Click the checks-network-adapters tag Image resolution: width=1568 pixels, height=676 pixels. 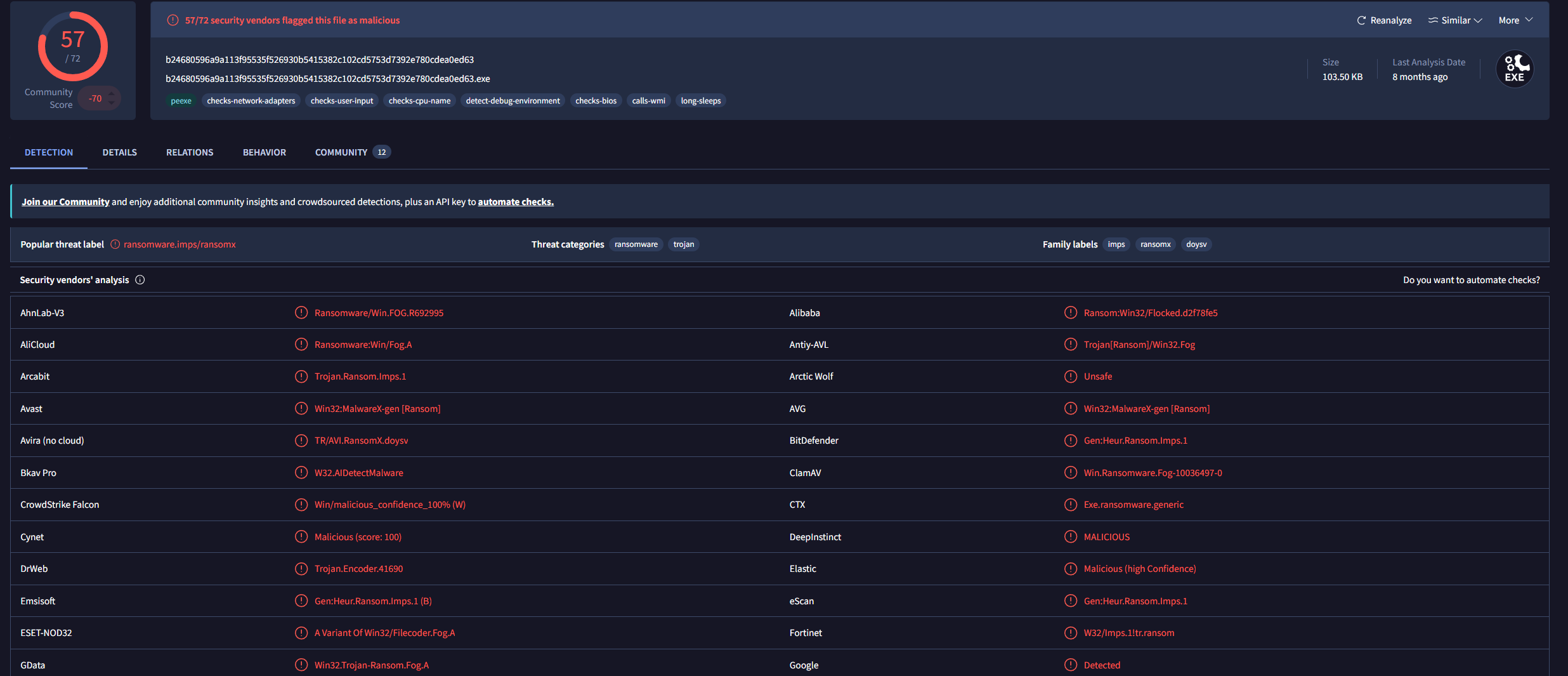[251, 101]
